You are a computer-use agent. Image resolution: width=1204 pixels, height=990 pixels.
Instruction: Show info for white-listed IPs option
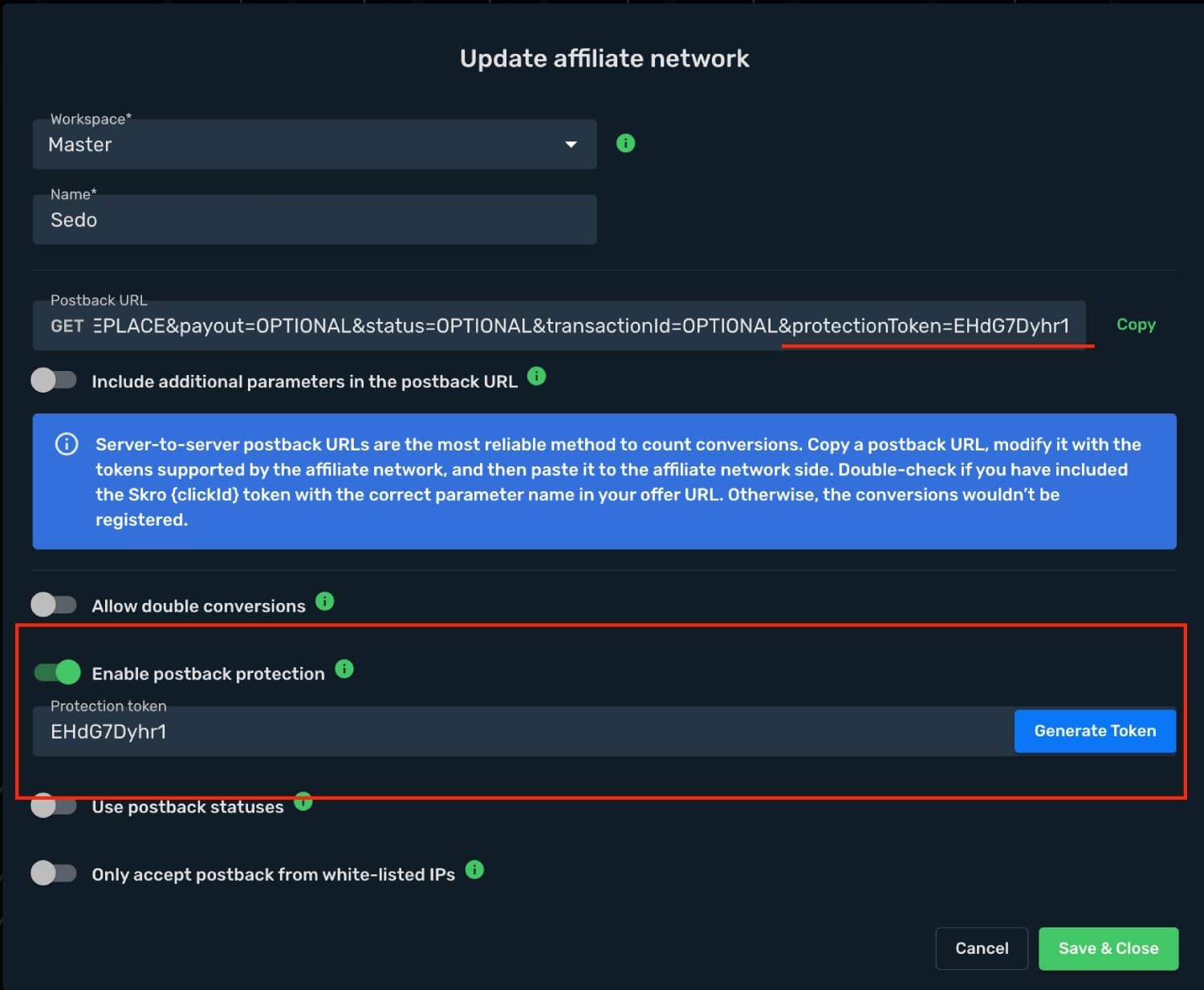click(474, 869)
